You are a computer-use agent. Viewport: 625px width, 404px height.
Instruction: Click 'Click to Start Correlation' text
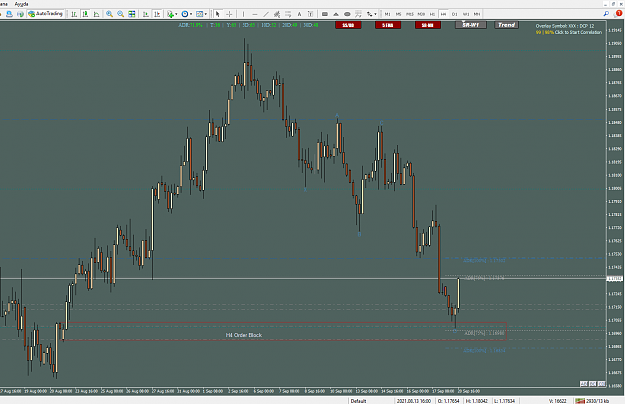pyautogui.click(x=578, y=32)
